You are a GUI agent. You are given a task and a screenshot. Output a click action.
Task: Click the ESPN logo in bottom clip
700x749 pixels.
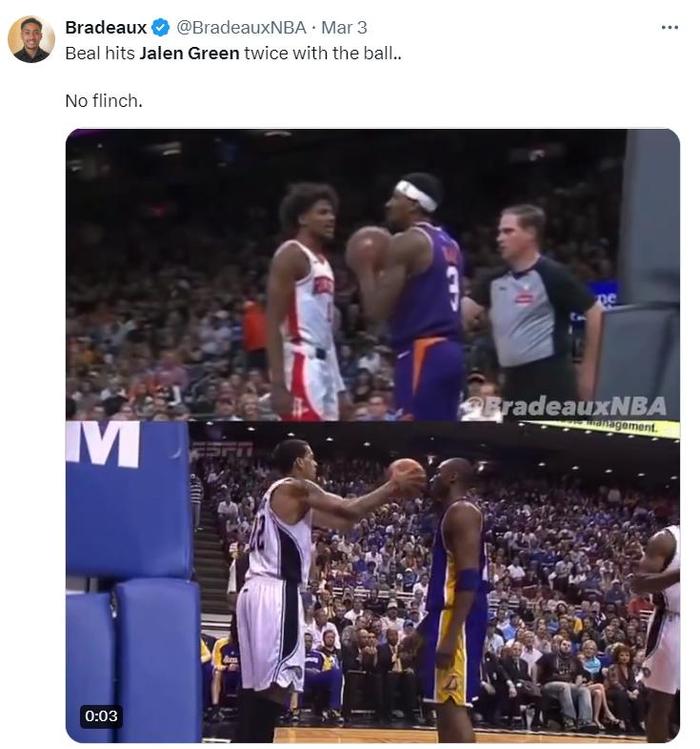tap(221, 449)
